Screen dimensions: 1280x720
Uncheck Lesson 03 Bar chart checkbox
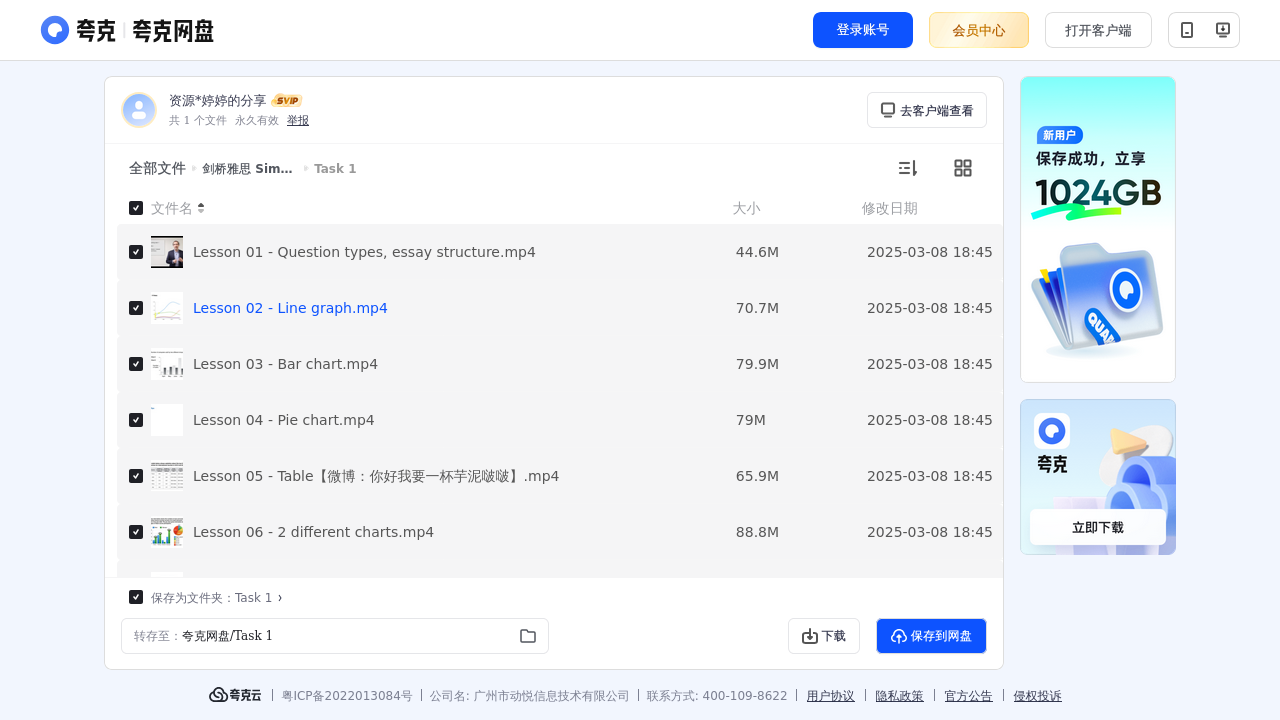click(136, 364)
